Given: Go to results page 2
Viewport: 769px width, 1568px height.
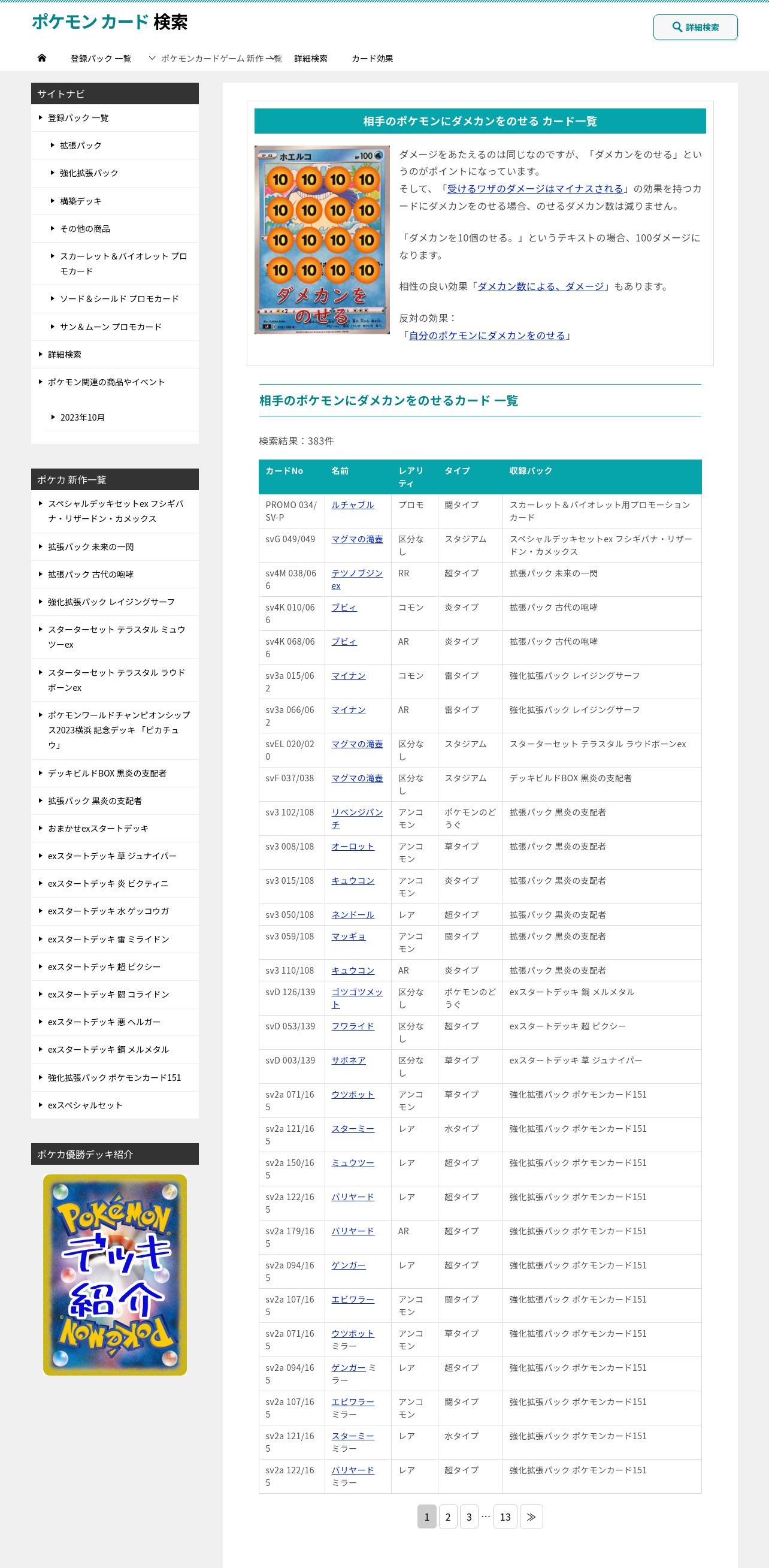Looking at the screenshot, I should 448,1516.
